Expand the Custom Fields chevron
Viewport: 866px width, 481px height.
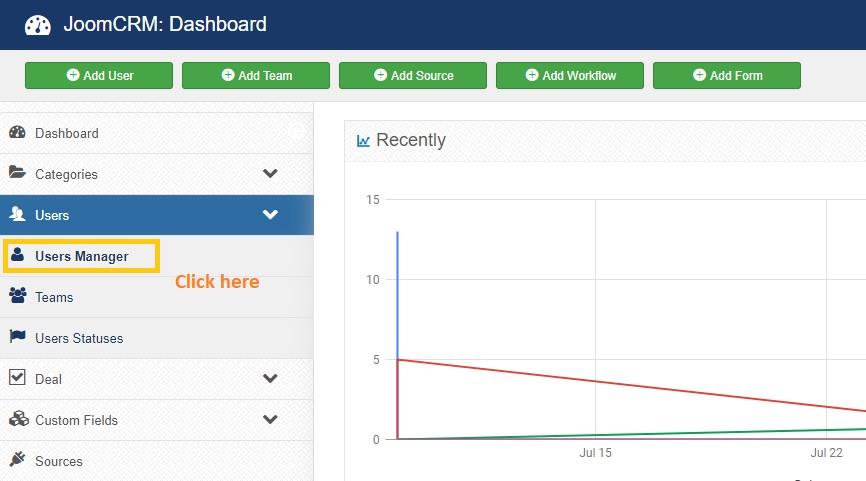(270, 420)
